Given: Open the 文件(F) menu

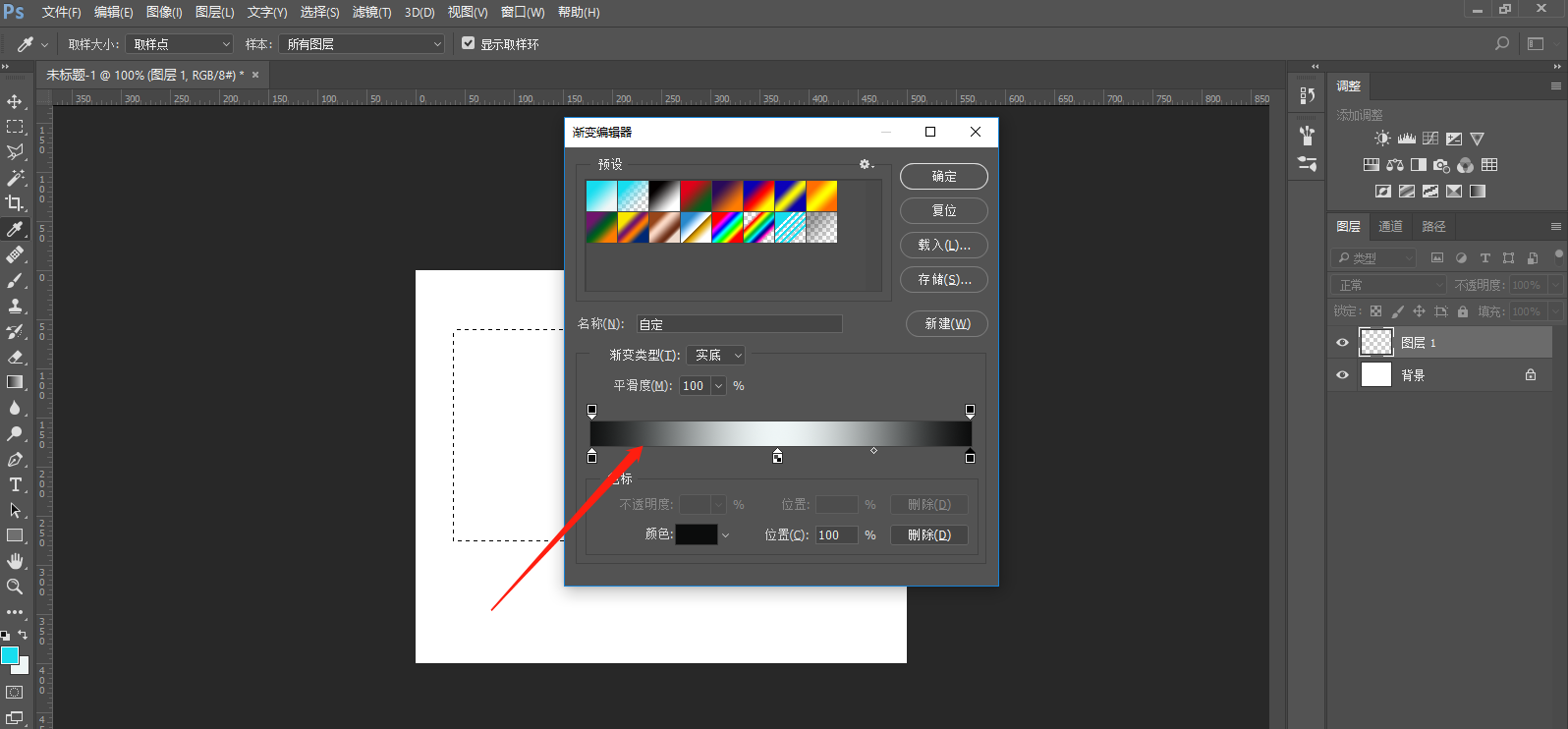Looking at the screenshot, I should (x=61, y=12).
